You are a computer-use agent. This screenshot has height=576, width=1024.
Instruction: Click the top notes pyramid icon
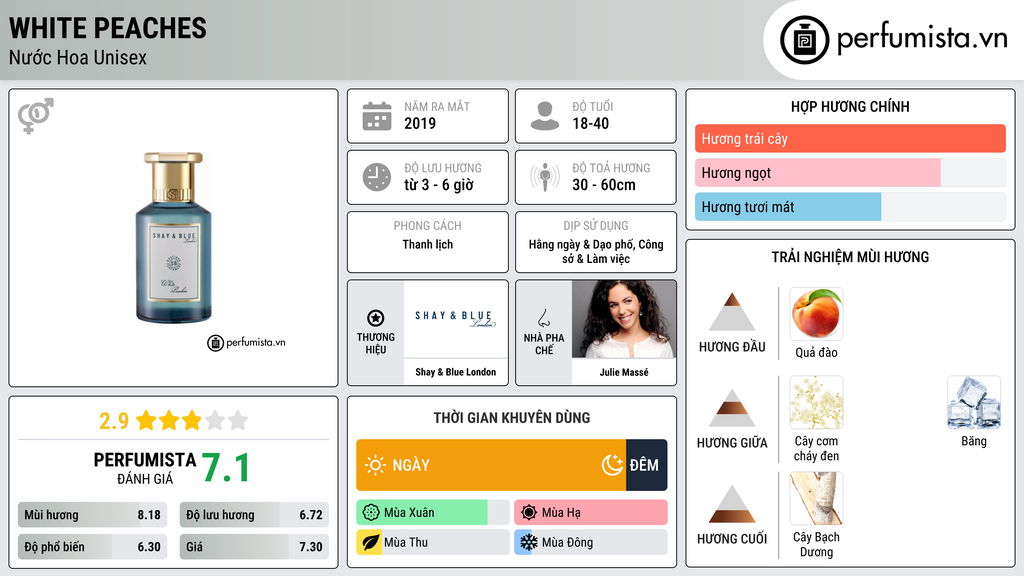click(732, 312)
